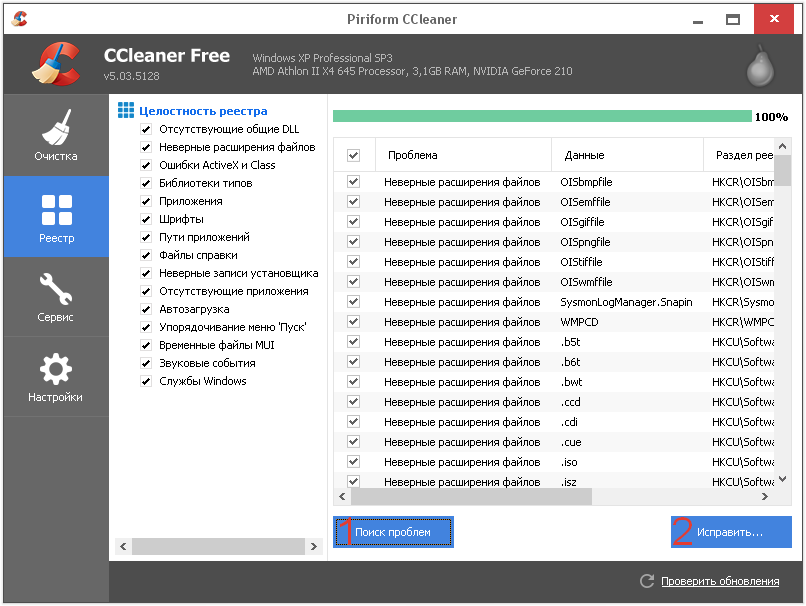Click the results list horizontal scrollbar

pyautogui.click(x=471, y=497)
